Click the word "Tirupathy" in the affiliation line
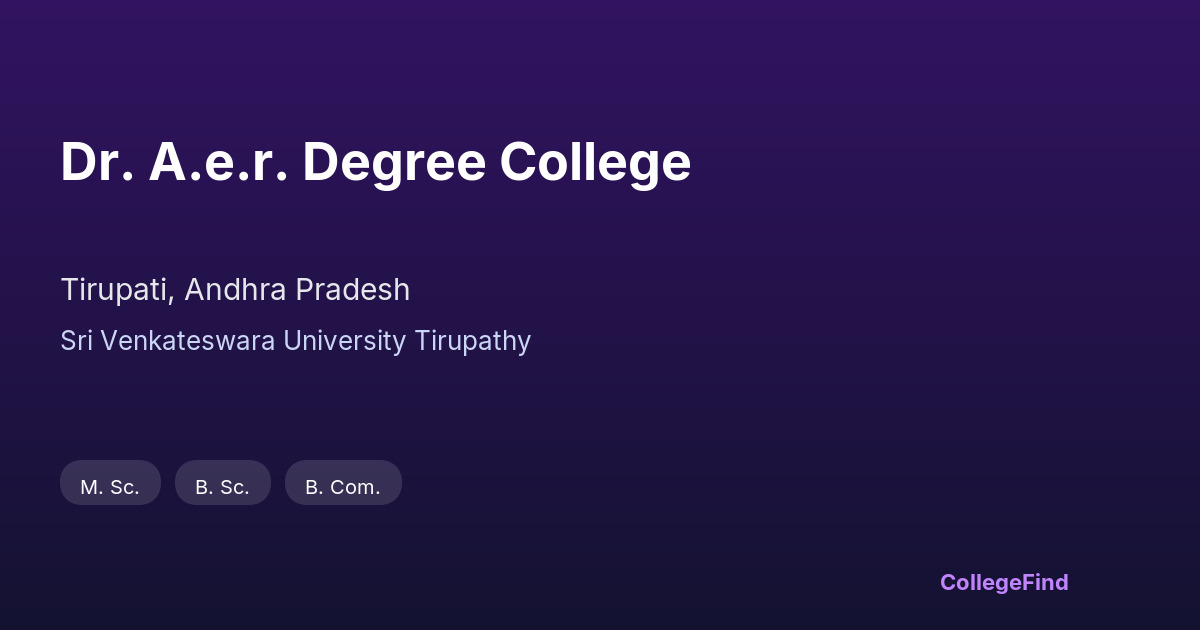Viewport: 1200px width, 630px height. (472, 341)
